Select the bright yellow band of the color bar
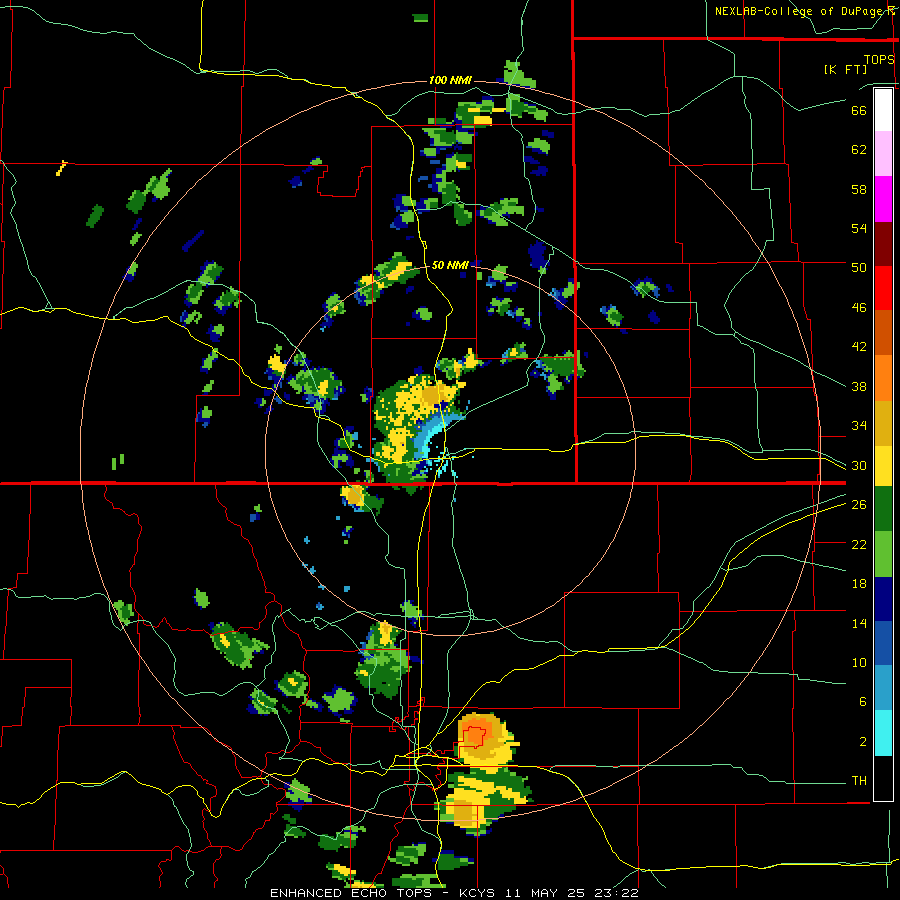The height and width of the screenshot is (900, 900). [x=883, y=466]
